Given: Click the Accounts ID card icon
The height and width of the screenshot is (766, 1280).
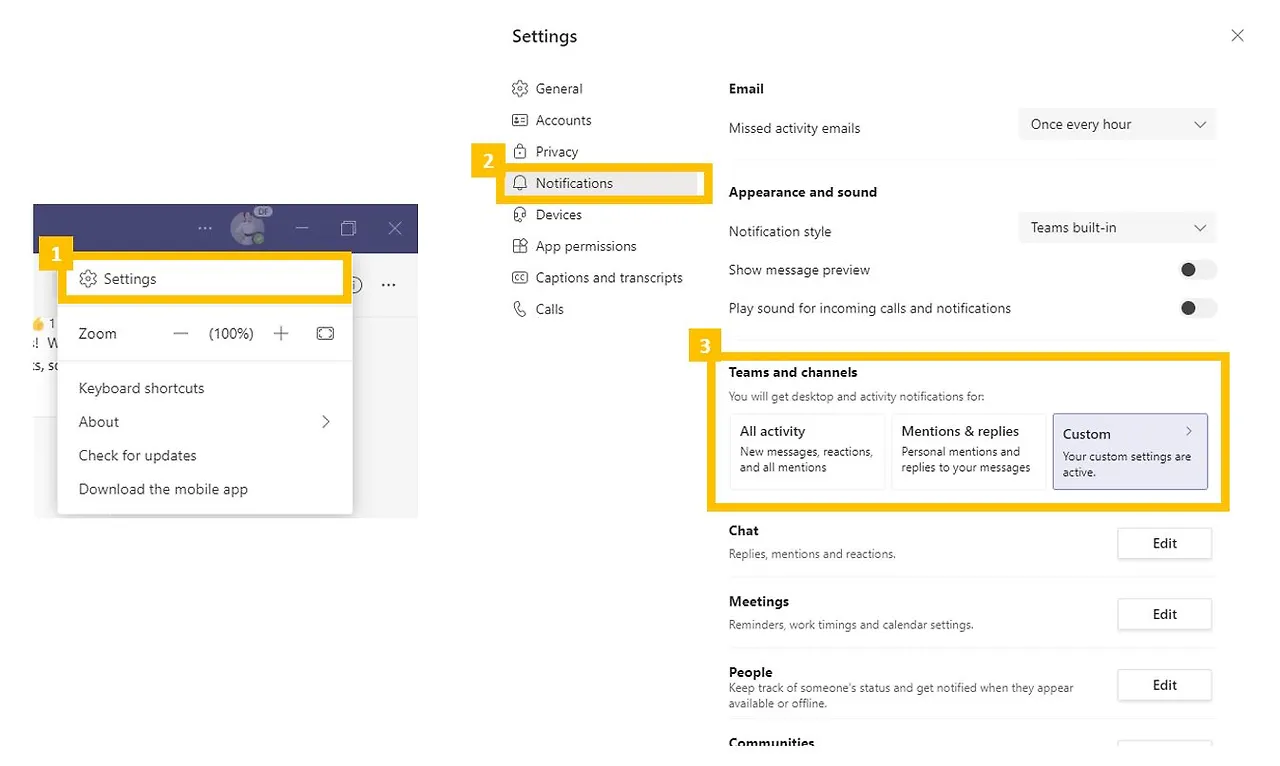Looking at the screenshot, I should point(520,120).
